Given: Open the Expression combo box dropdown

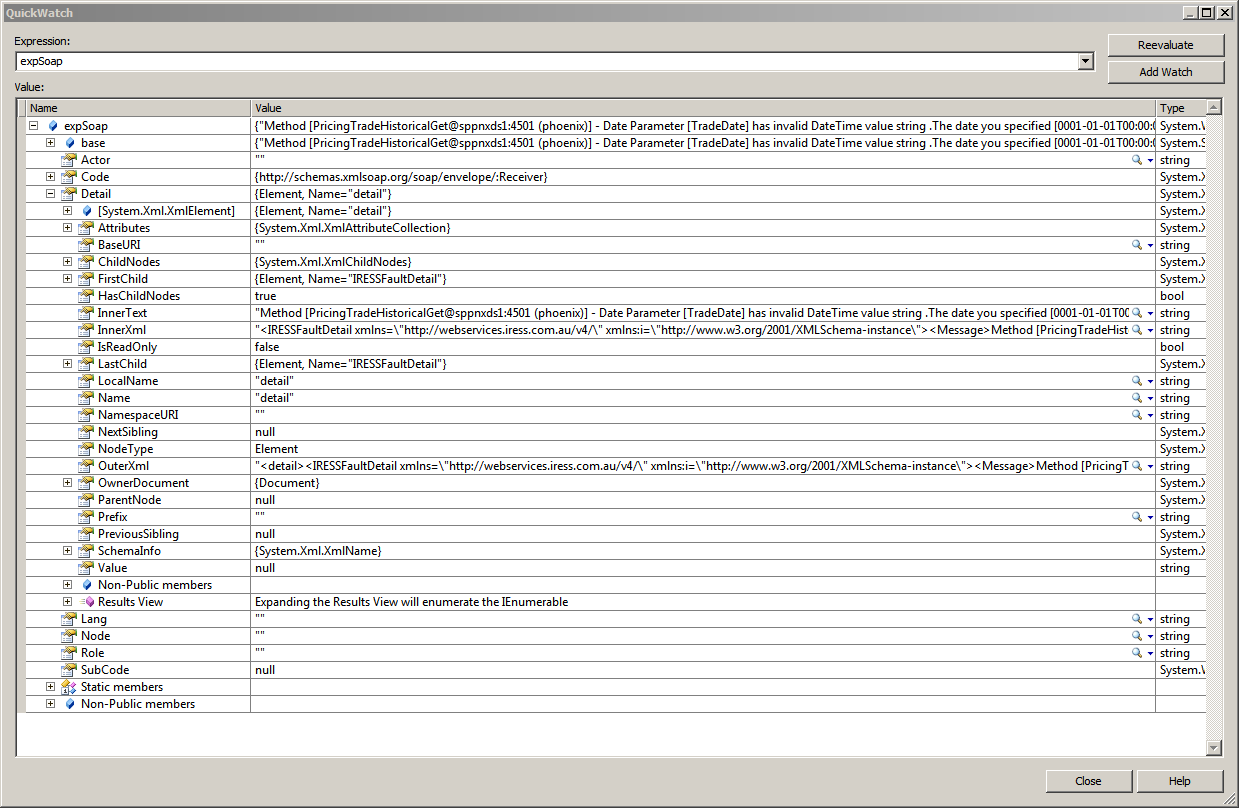Looking at the screenshot, I should coord(1086,61).
